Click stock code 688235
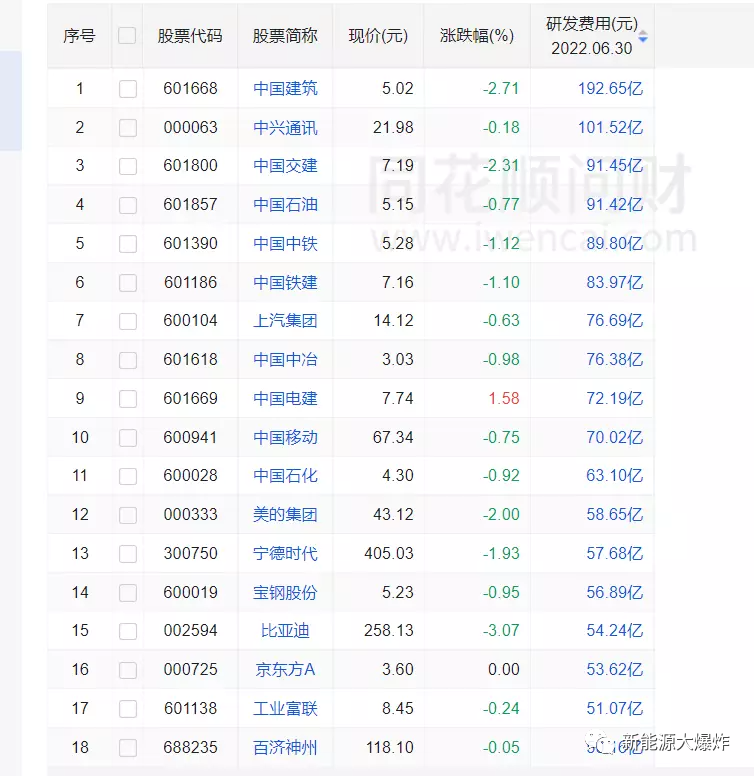Viewport: 754px width, 776px height. click(x=190, y=747)
